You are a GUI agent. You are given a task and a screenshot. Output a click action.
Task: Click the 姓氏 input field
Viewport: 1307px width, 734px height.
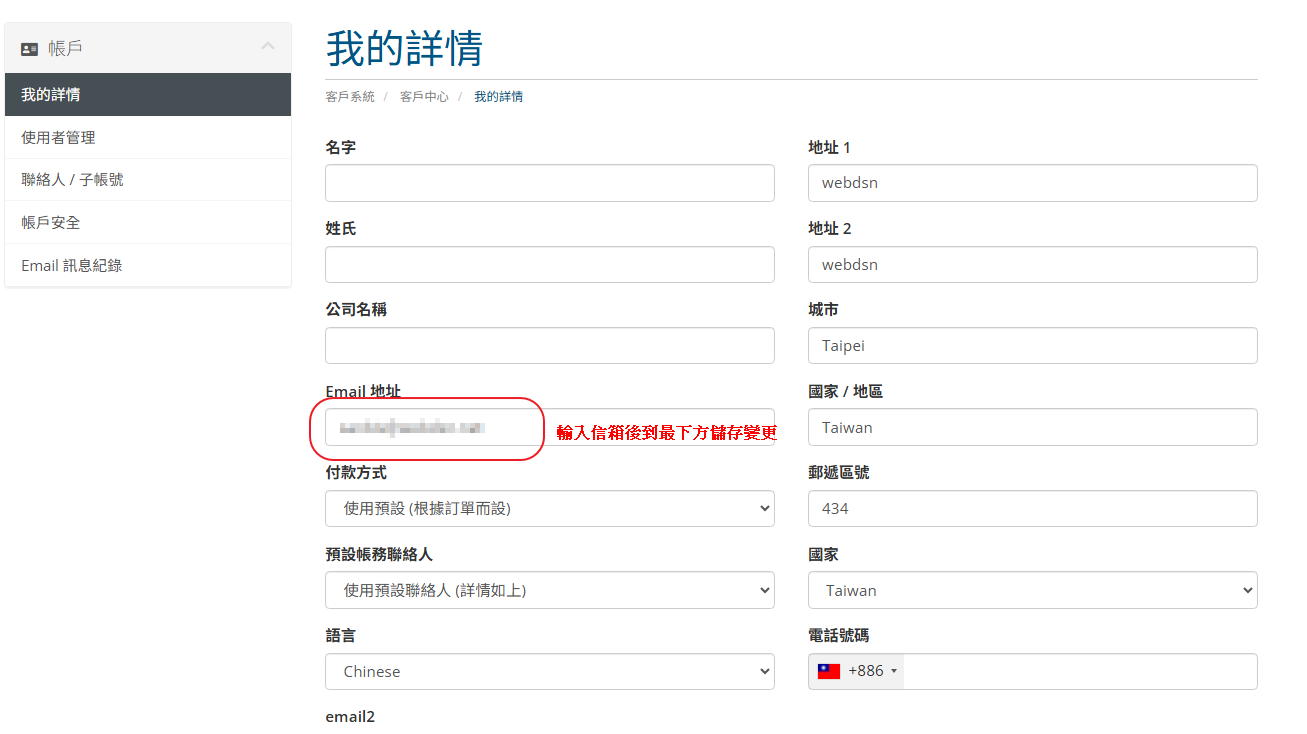(x=549, y=264)
